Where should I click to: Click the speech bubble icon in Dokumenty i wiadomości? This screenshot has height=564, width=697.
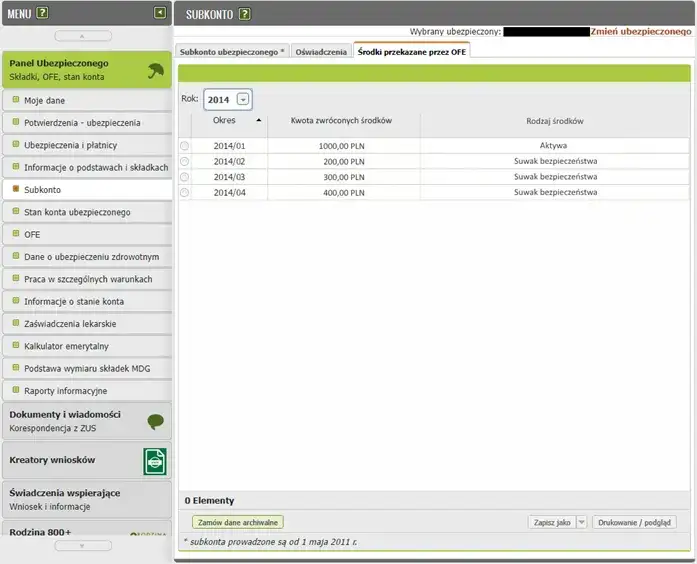tap(155, 421)
